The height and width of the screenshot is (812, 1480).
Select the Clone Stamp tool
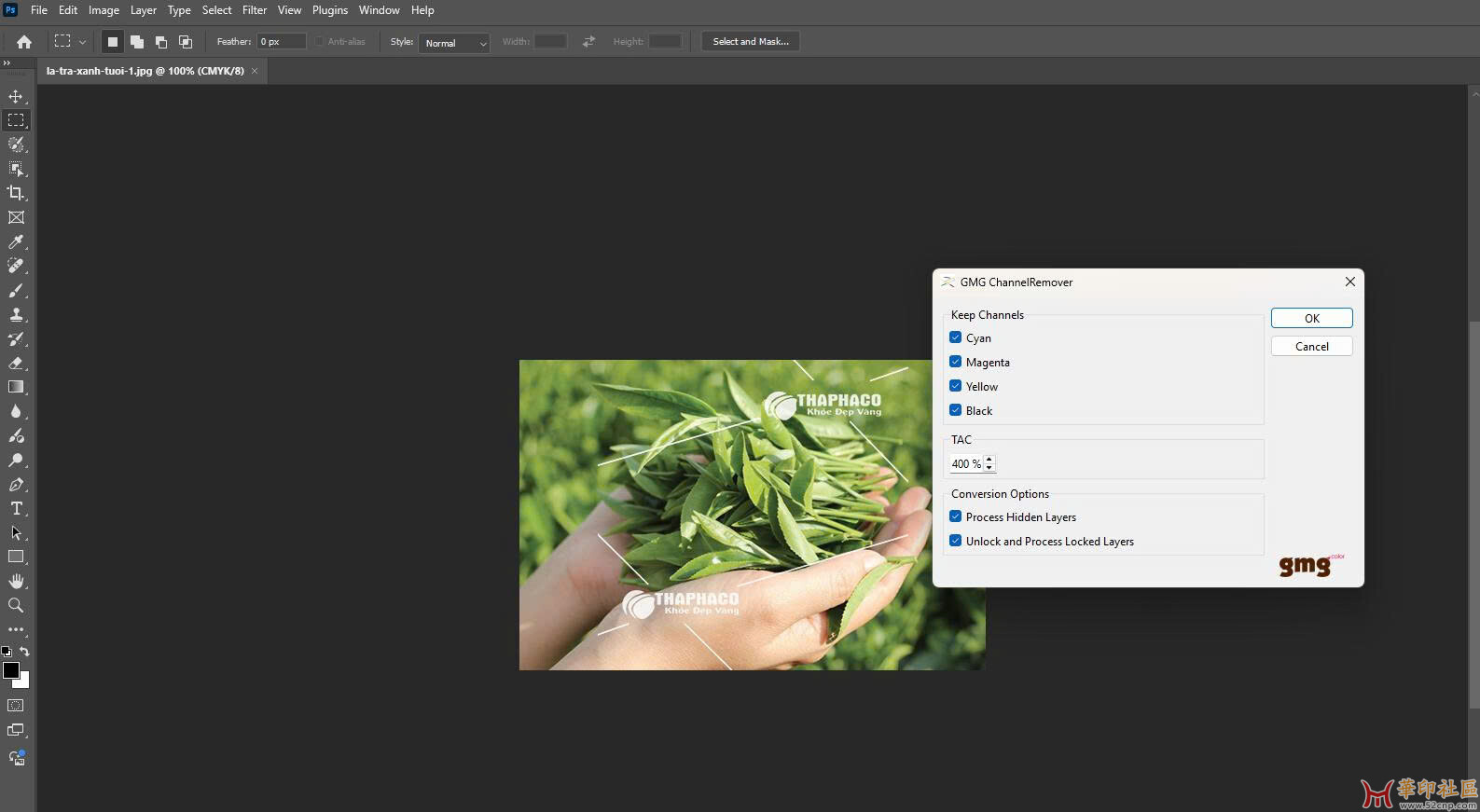(16, 314)
